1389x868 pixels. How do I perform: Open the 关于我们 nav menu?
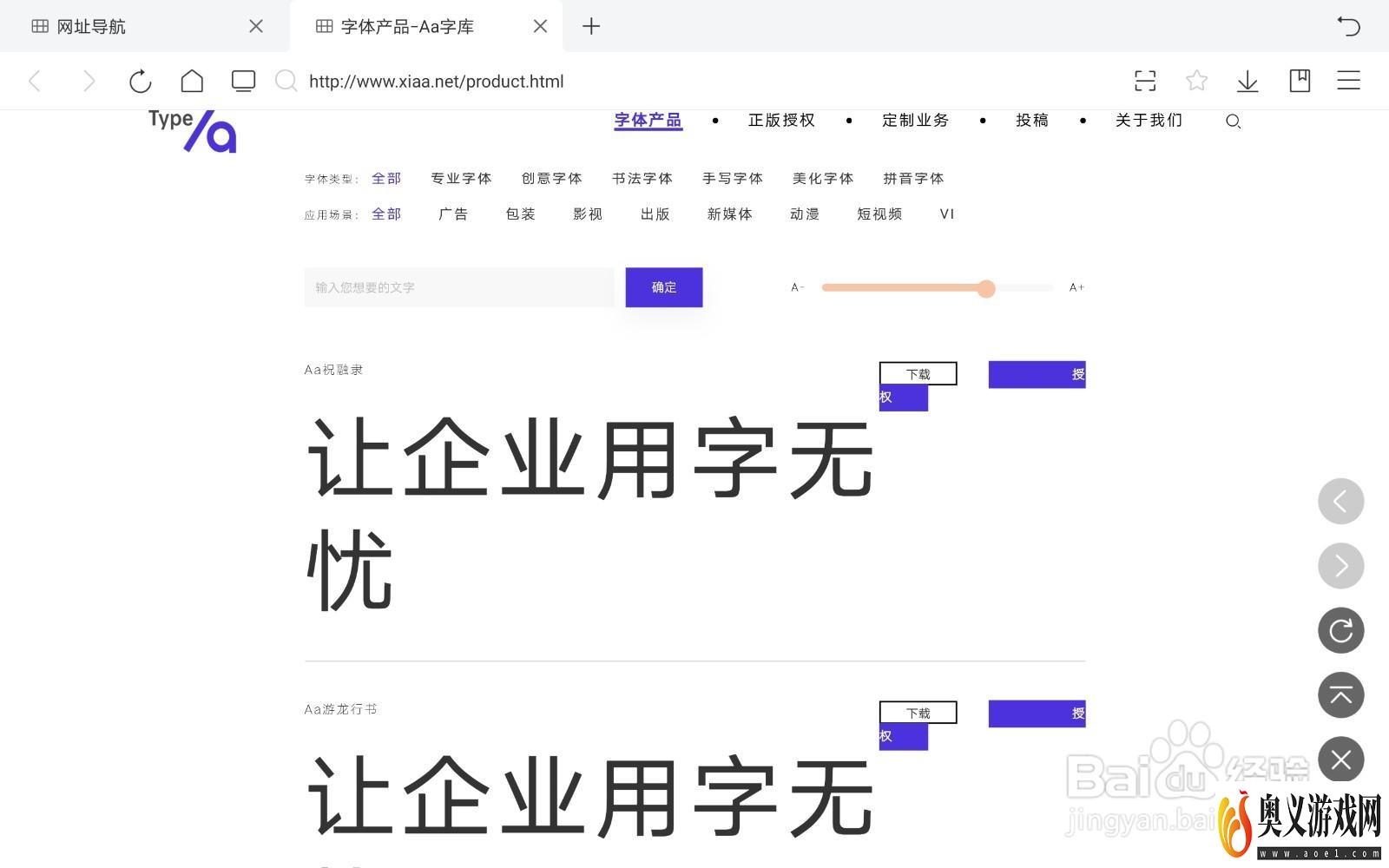pyautogui.click(x=1149, y=120)
